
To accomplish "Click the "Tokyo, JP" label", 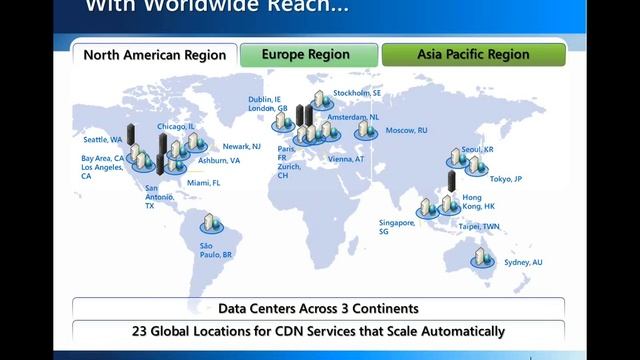I will click(505, 179).
